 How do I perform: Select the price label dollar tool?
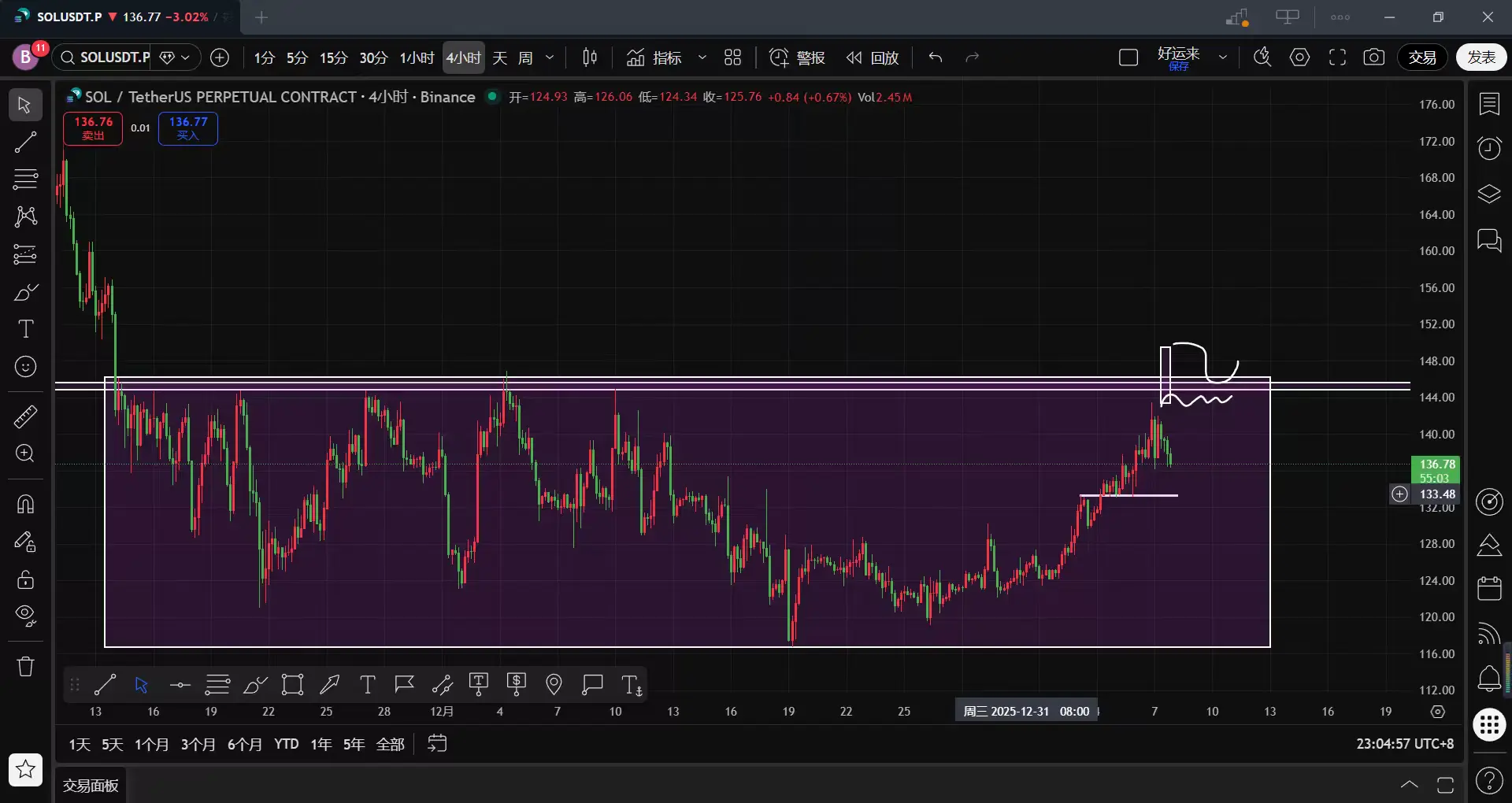(x=517, y=685)
